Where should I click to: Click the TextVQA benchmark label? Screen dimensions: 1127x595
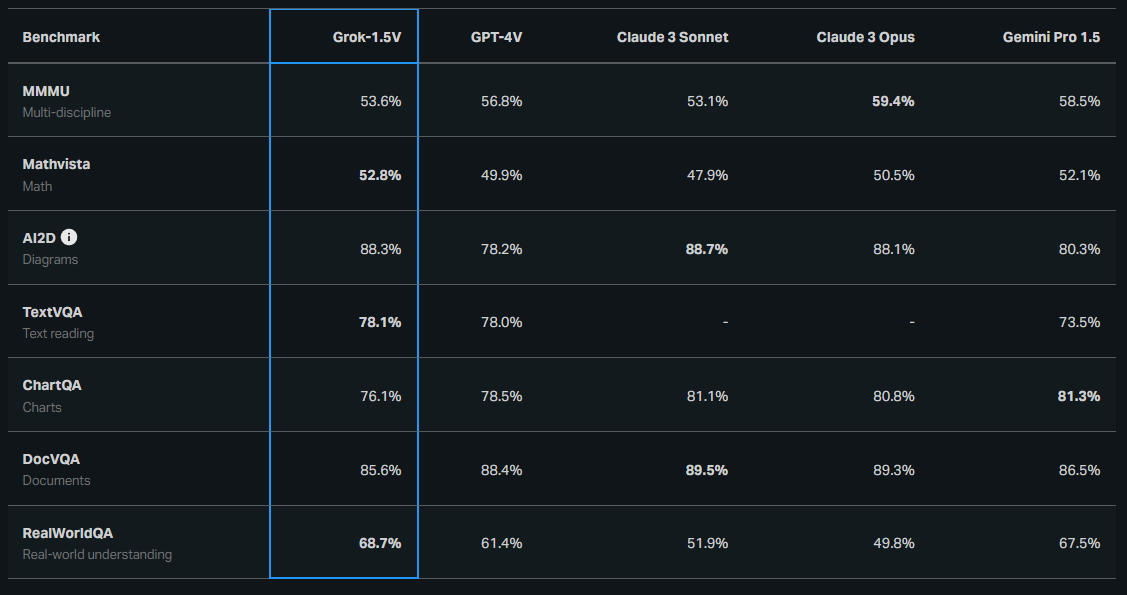tap(52, 312)
